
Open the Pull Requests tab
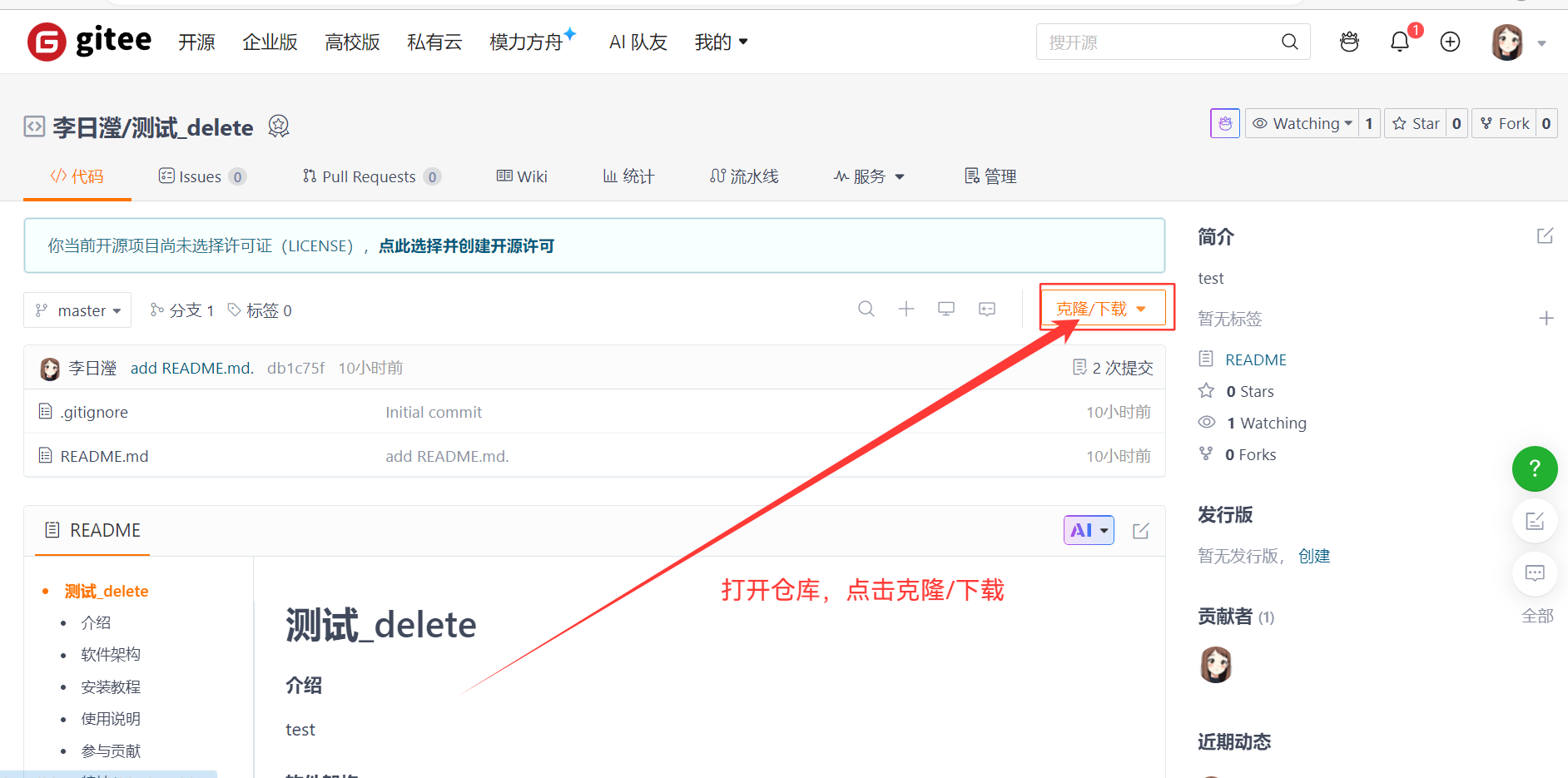pyautogui.click(x=371, y=176)
